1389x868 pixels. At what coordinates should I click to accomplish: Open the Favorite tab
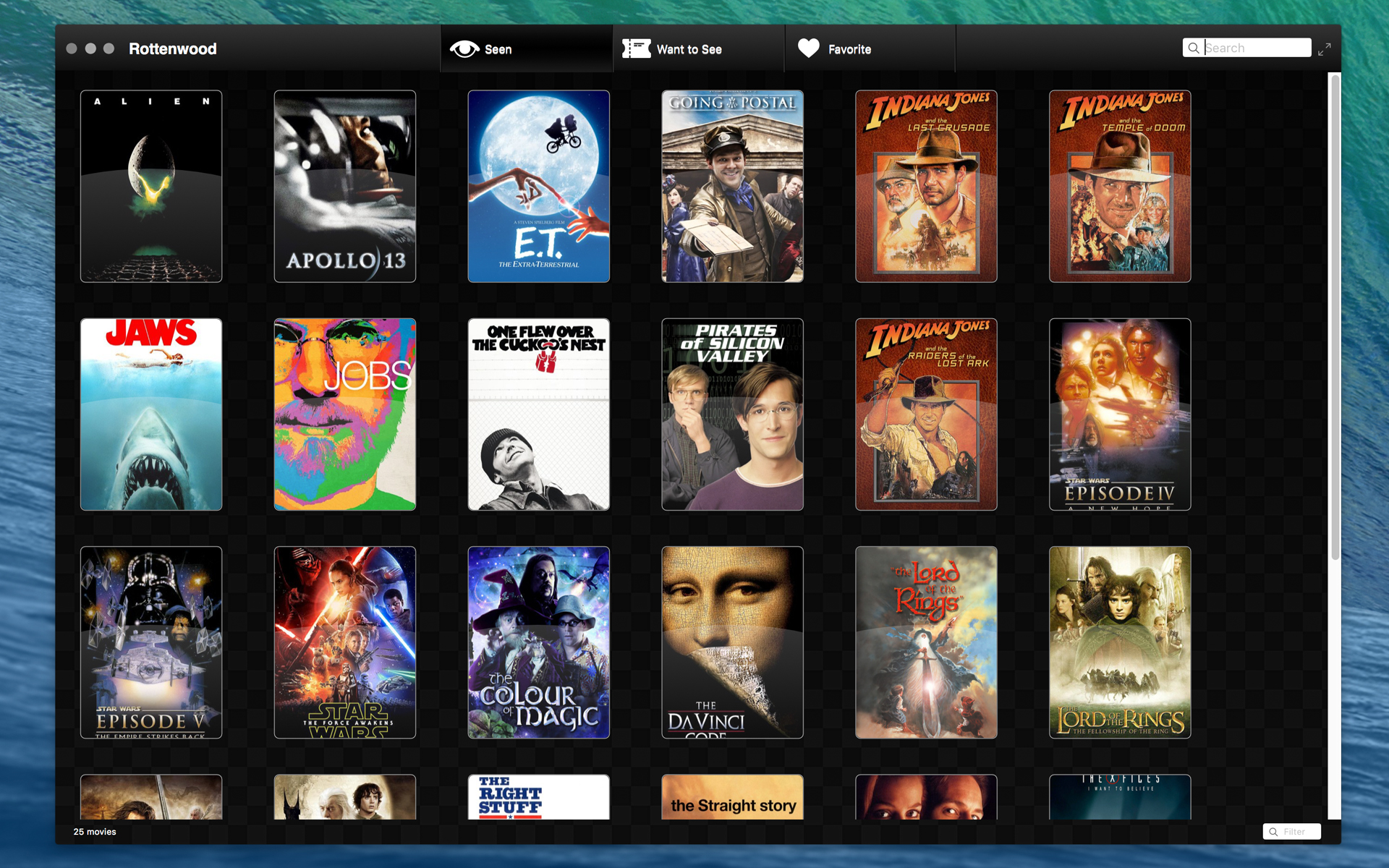(870, 48)
